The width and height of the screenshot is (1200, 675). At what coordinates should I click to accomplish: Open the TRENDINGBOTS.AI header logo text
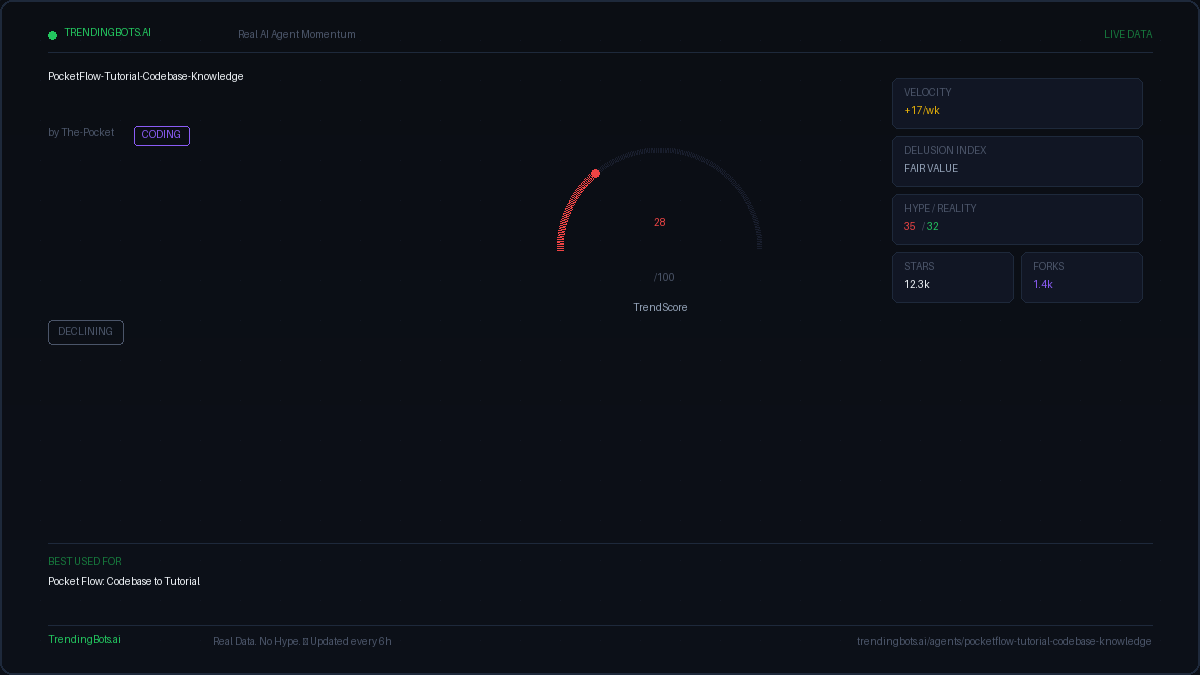[x=107, y=32]
